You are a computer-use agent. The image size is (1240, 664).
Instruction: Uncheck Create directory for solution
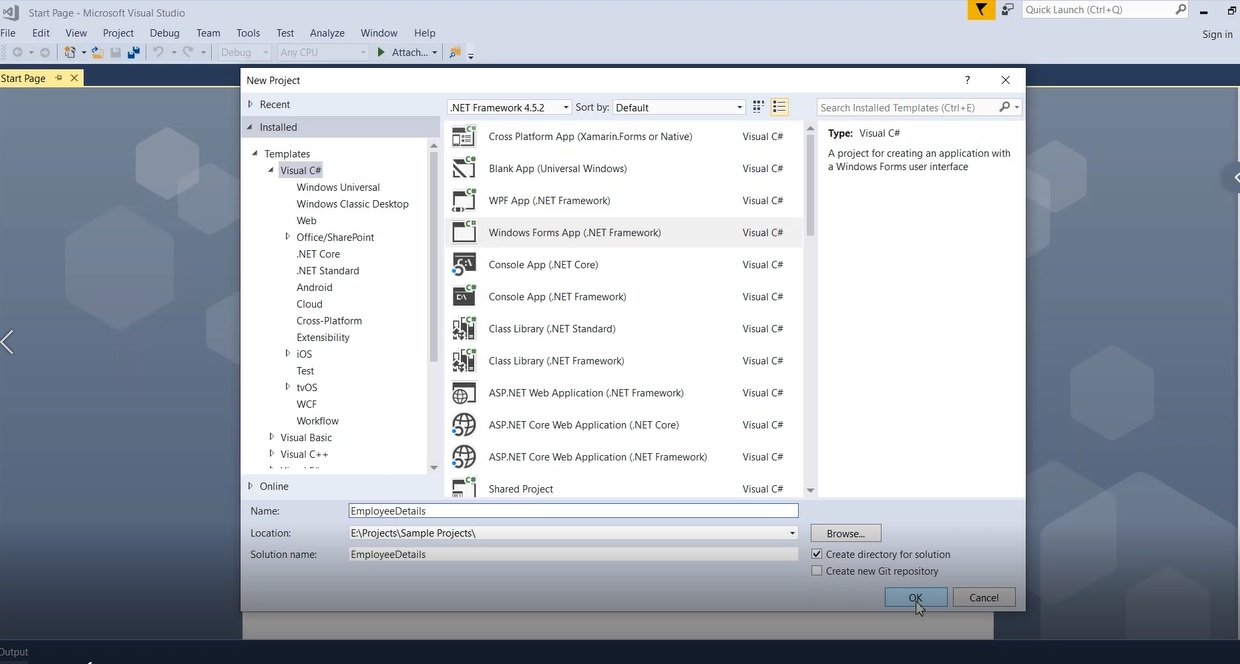tap(817, 554)
